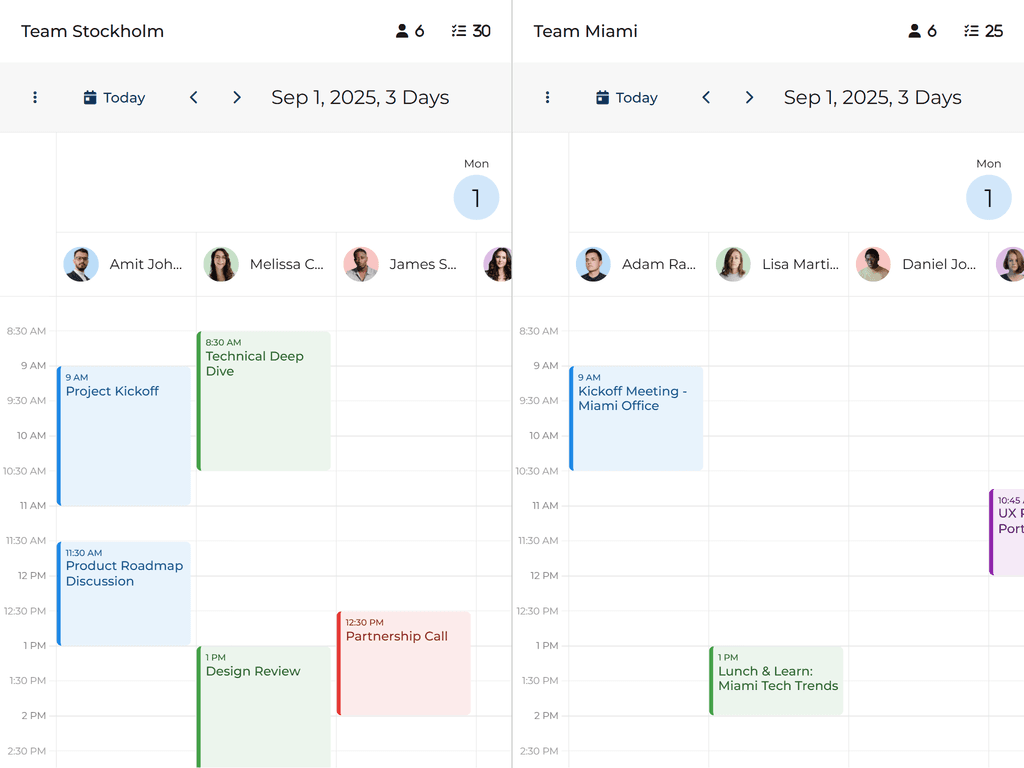Open Stockholm's Sep 1, 2025 date picker
Image resolution: width=1024 pixels, height=768 pixels.
(360, 98)
